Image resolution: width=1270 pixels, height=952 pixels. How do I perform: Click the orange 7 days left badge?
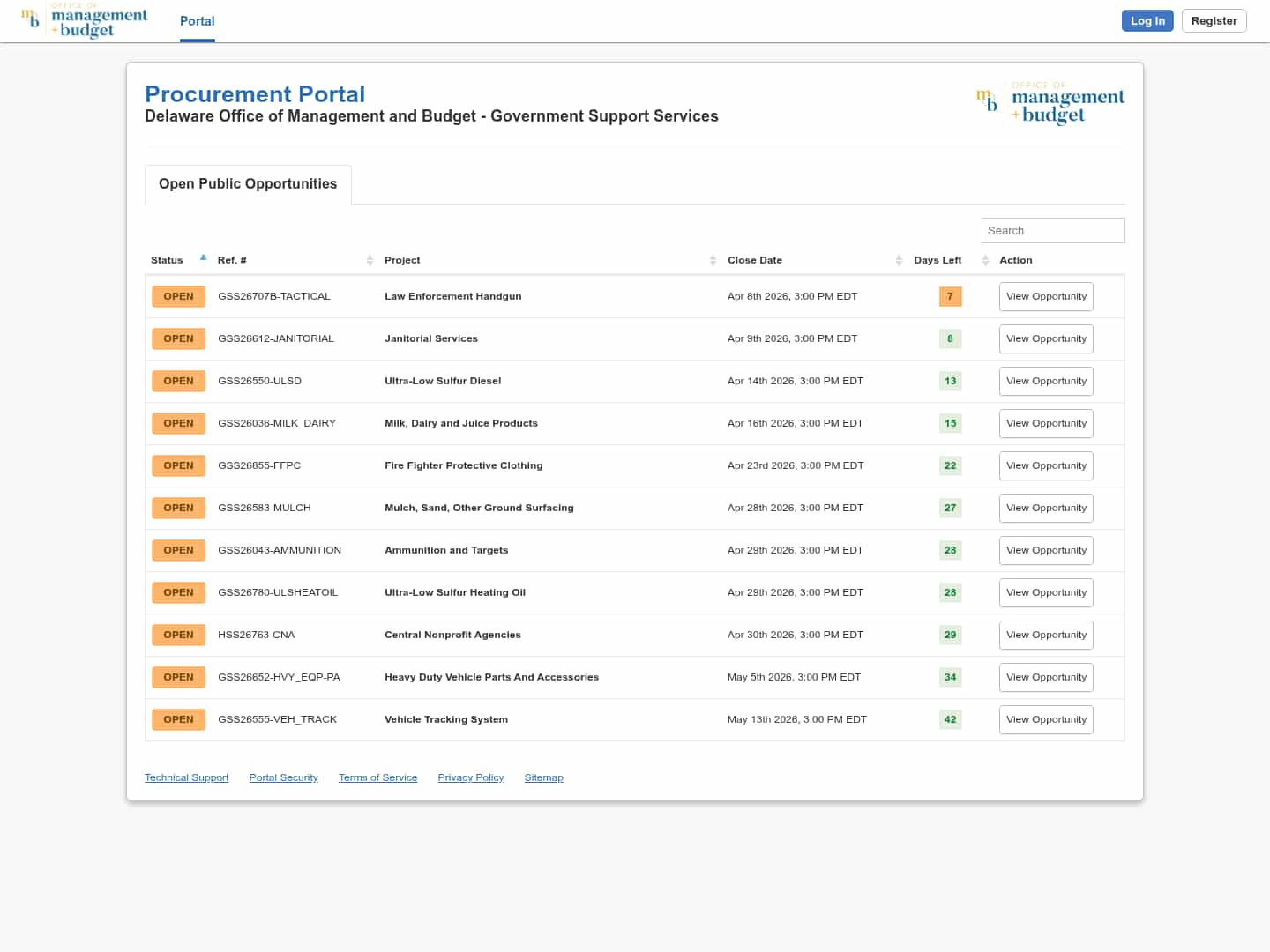coord(950,297)
